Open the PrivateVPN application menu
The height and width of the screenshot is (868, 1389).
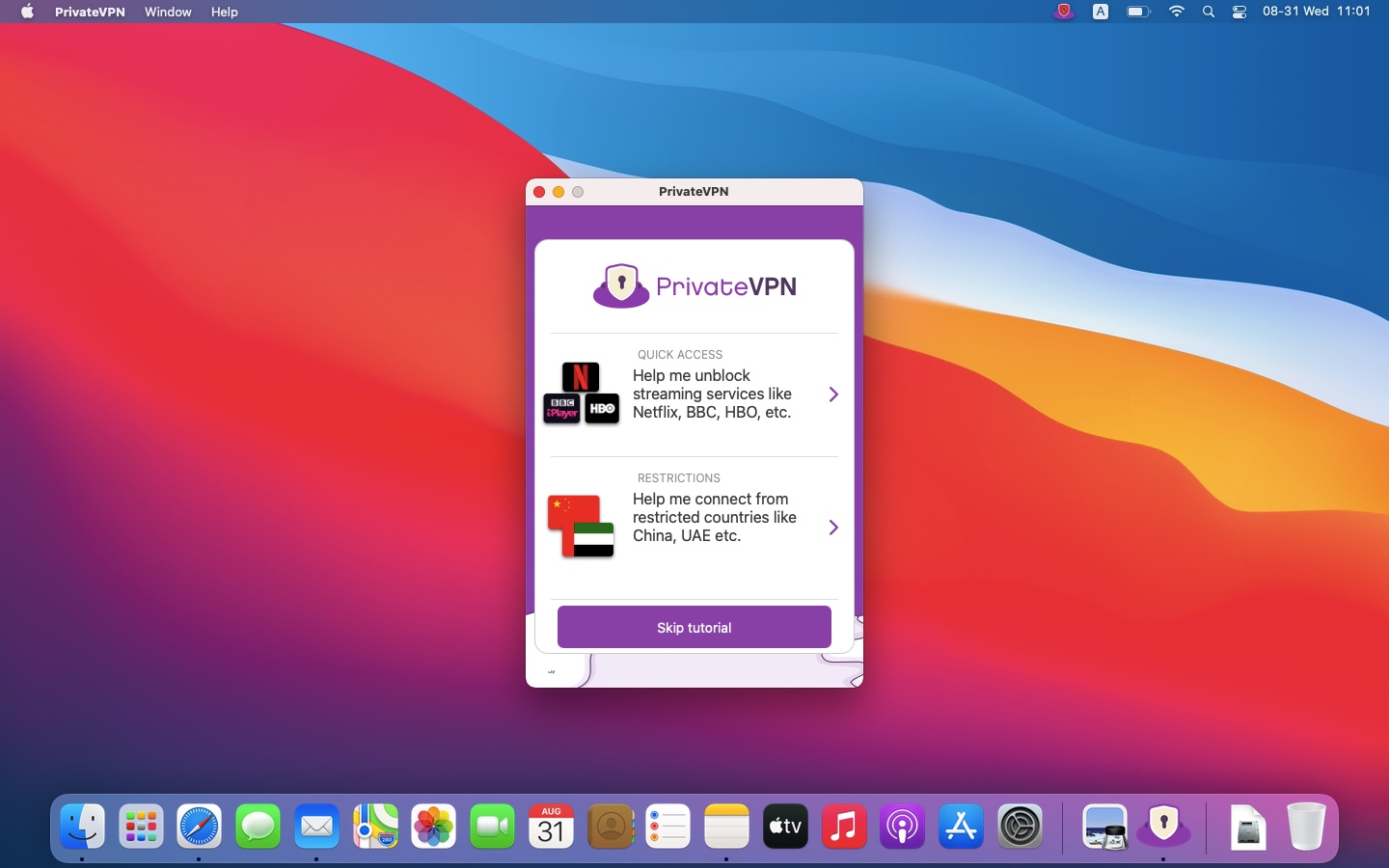[x=90, y=12]
